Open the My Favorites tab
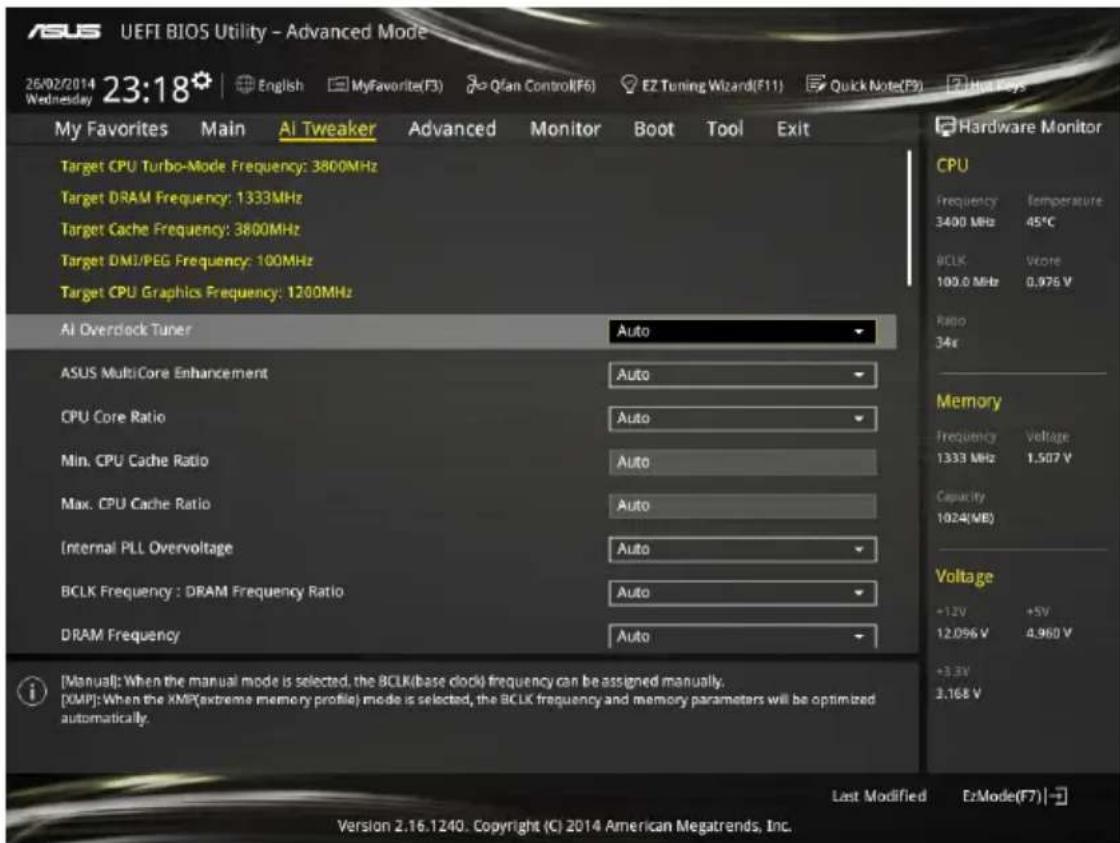 coord(111,129)
